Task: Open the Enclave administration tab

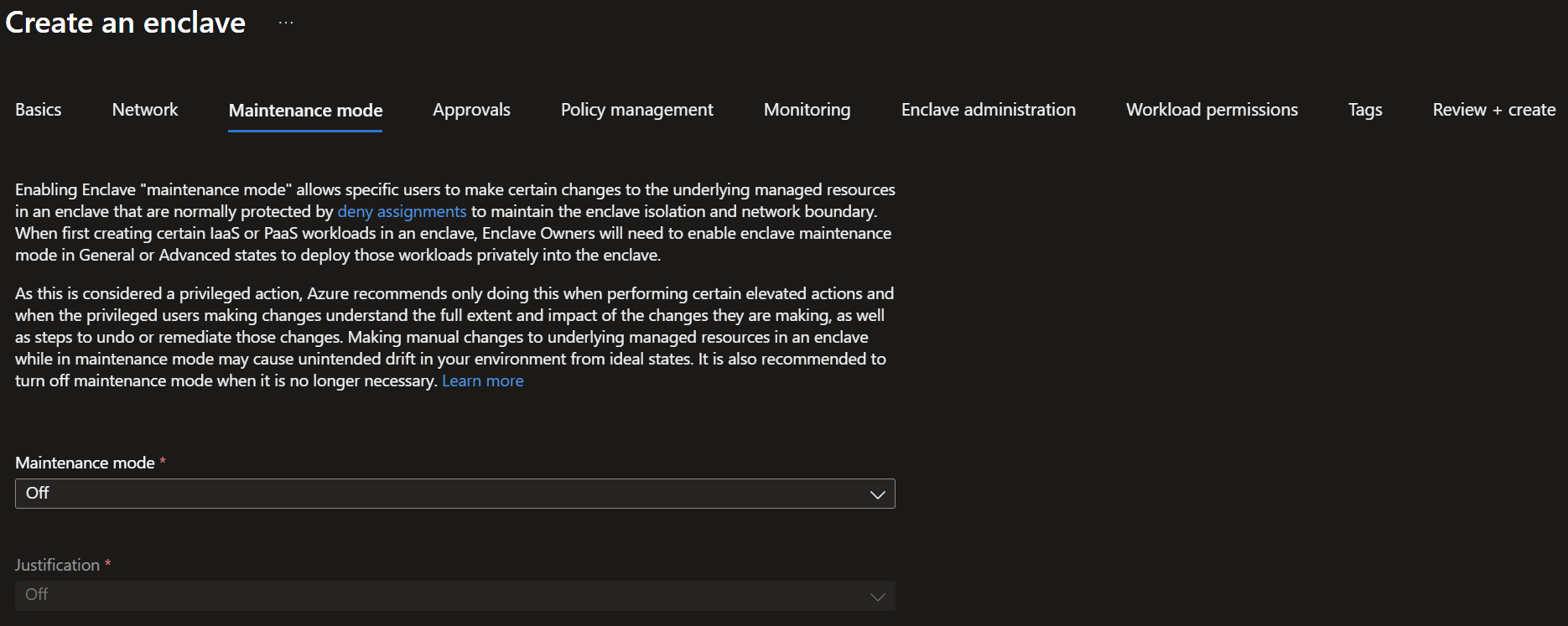Action: [x=989, y=110]
